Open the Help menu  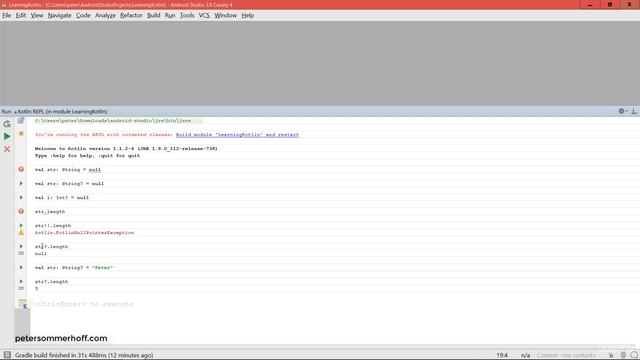pos(247,15)
